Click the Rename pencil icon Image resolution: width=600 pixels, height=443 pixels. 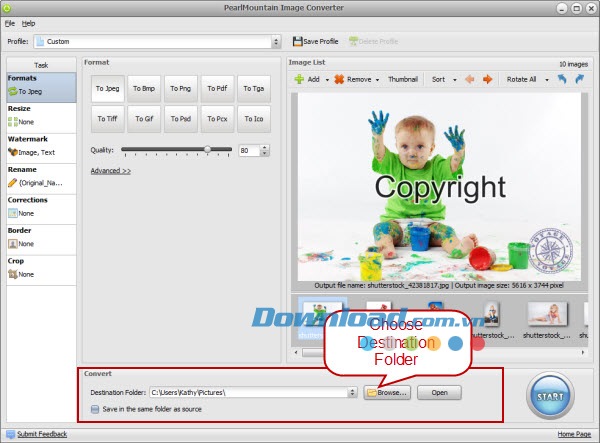13,182
